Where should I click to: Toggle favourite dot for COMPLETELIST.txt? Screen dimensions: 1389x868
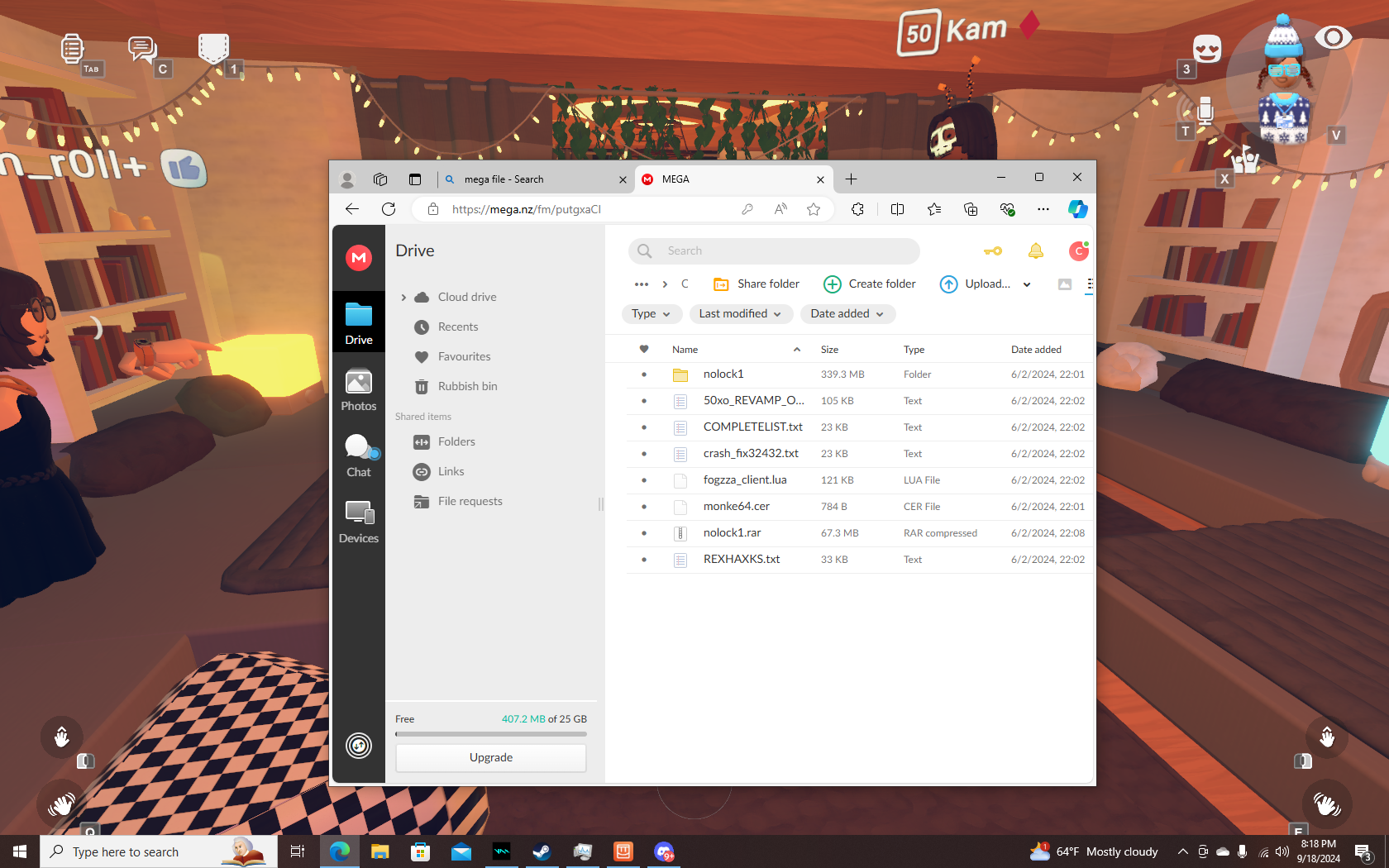pos(644,427)
